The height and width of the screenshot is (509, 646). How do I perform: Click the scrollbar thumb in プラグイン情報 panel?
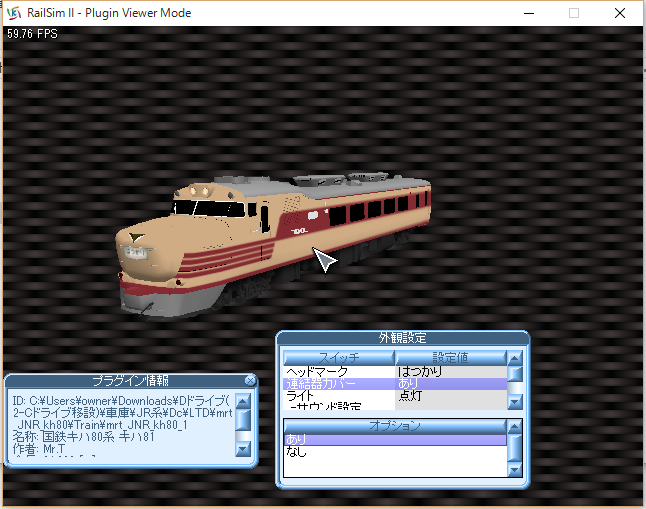click(x=243, y=420)
